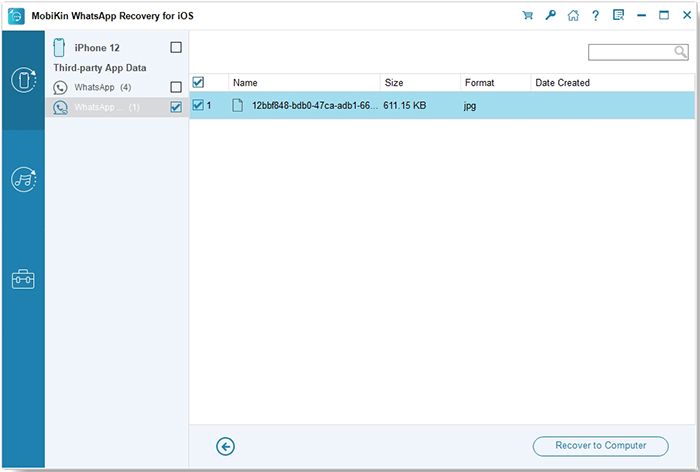
Task: Click the MobiKin app logo
Action: point(16,16)
